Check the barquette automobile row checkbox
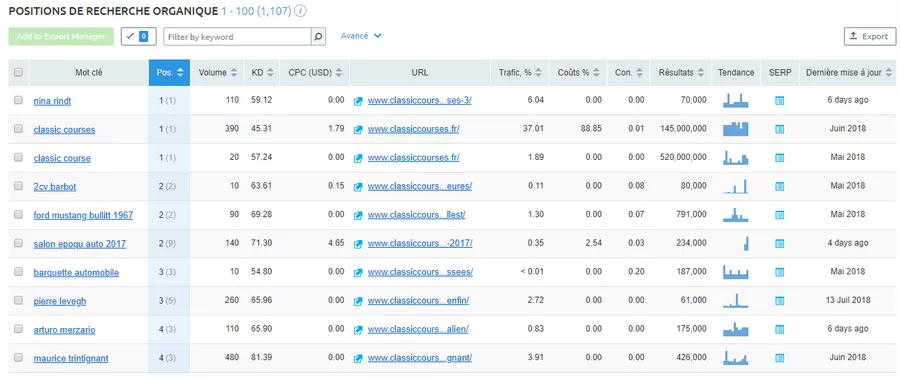The width and height of the screenshot is (900, 377). 18,271
